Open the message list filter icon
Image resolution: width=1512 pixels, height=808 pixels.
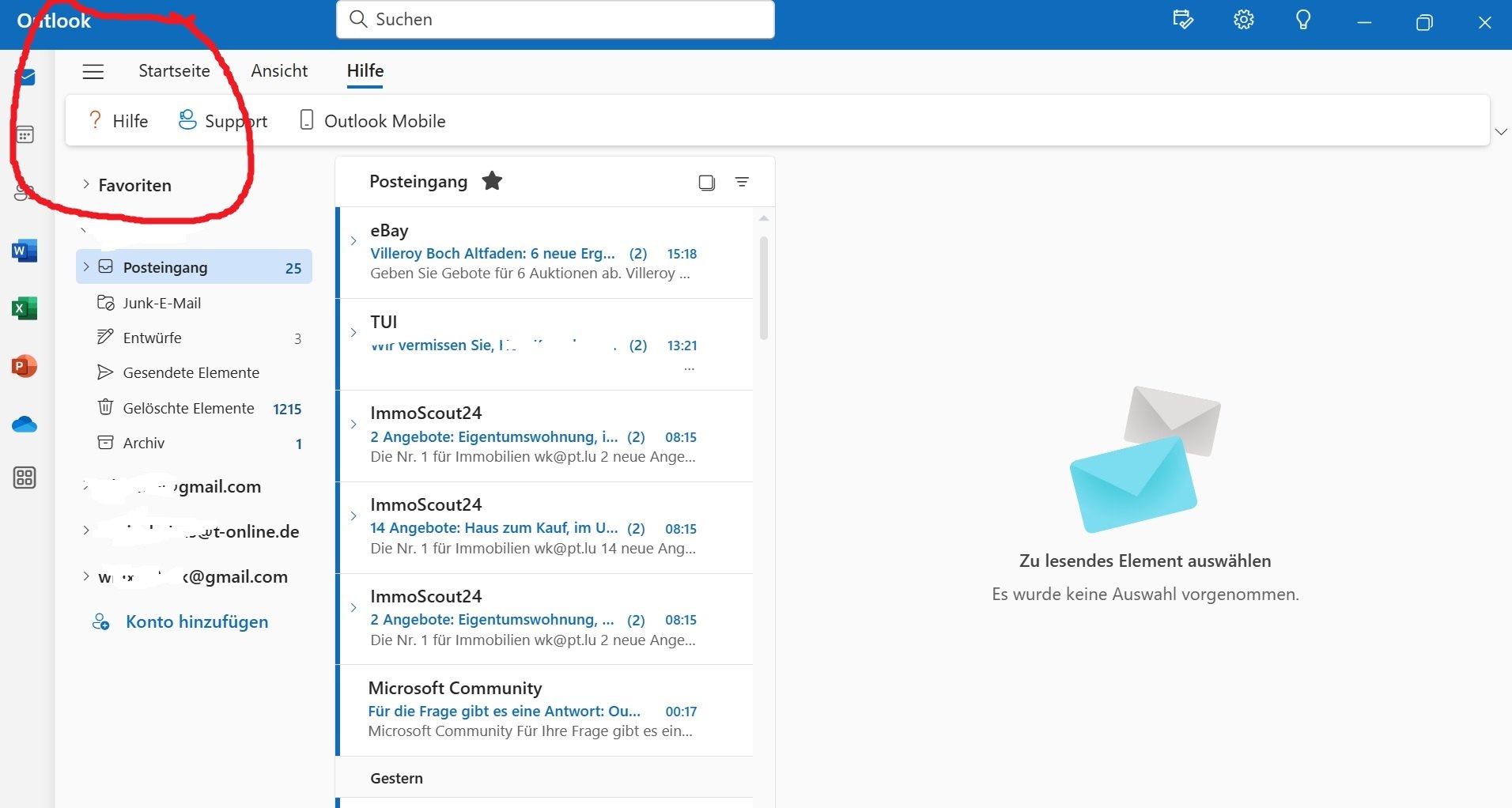[742, 183]
